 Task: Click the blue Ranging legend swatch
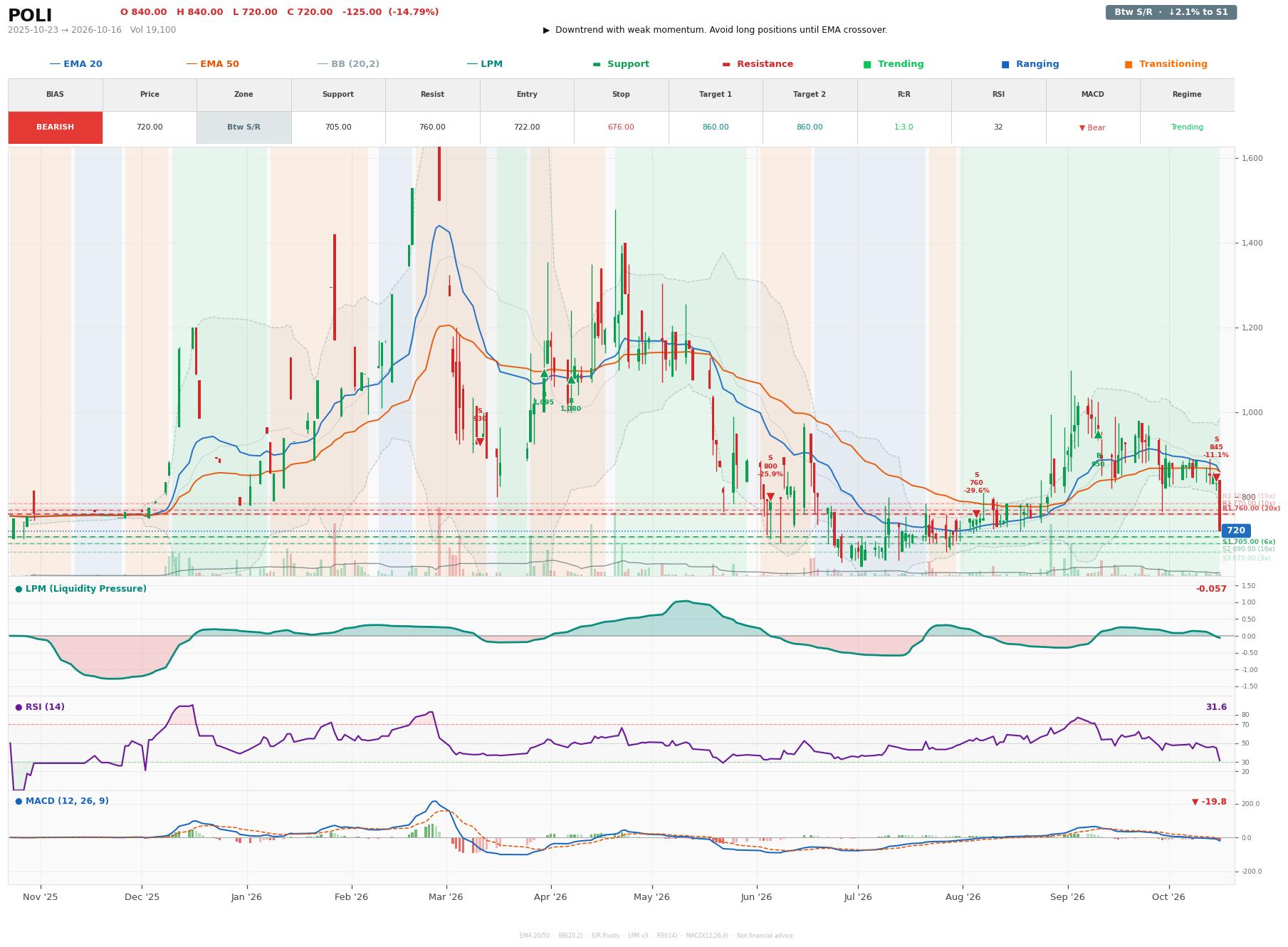coord(1005,64)
